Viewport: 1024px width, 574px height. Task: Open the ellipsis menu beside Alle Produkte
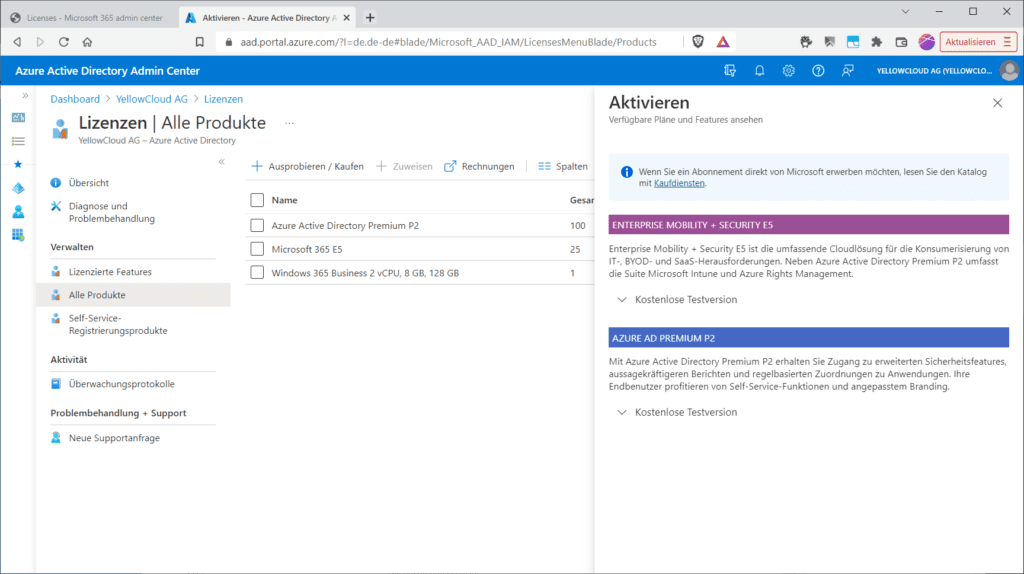click(x=289, y=123)
